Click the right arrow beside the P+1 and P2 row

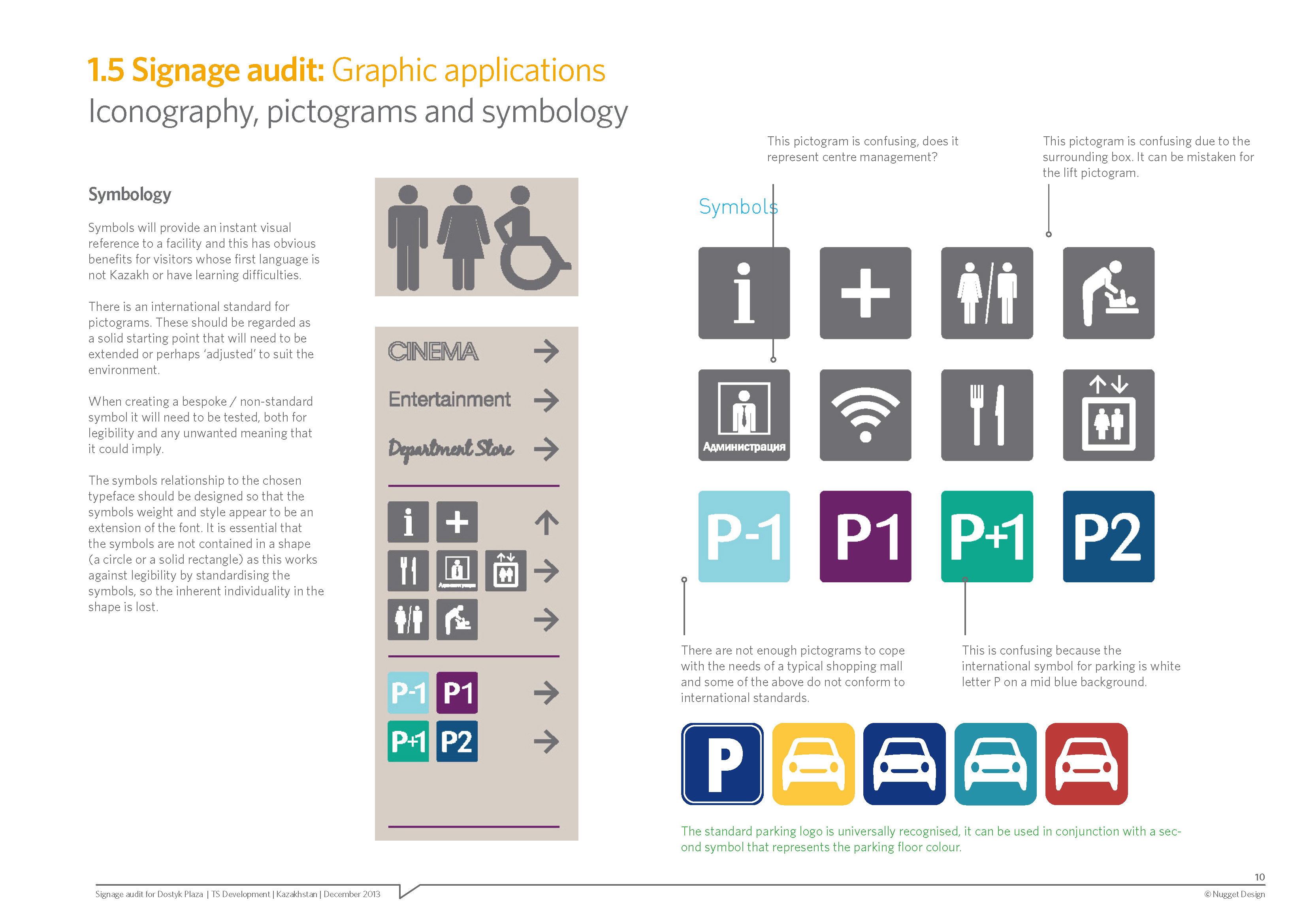(x=546, y=741)
